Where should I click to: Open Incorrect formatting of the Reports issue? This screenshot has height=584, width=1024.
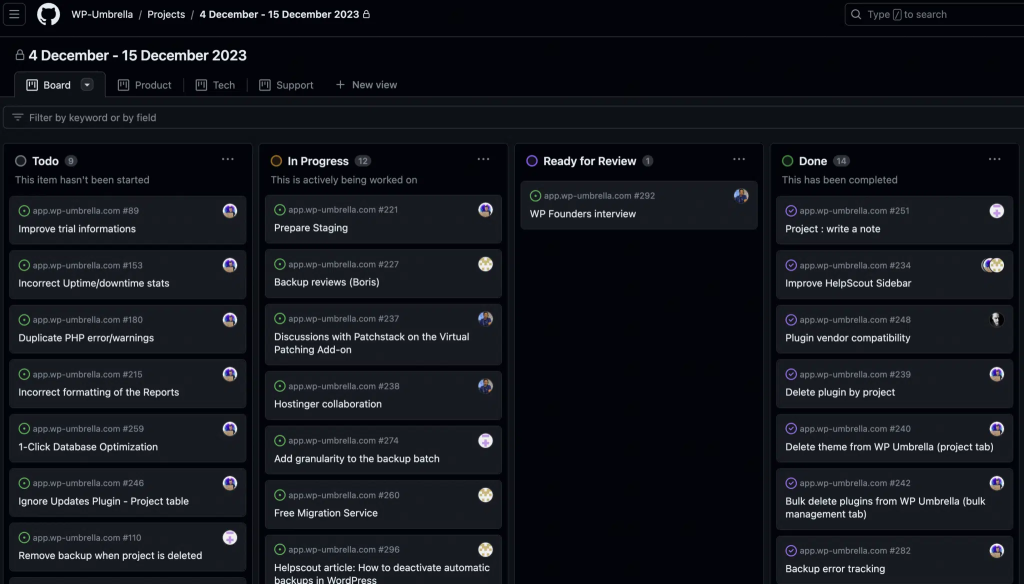pyautogui.click(x=99, y=392)
